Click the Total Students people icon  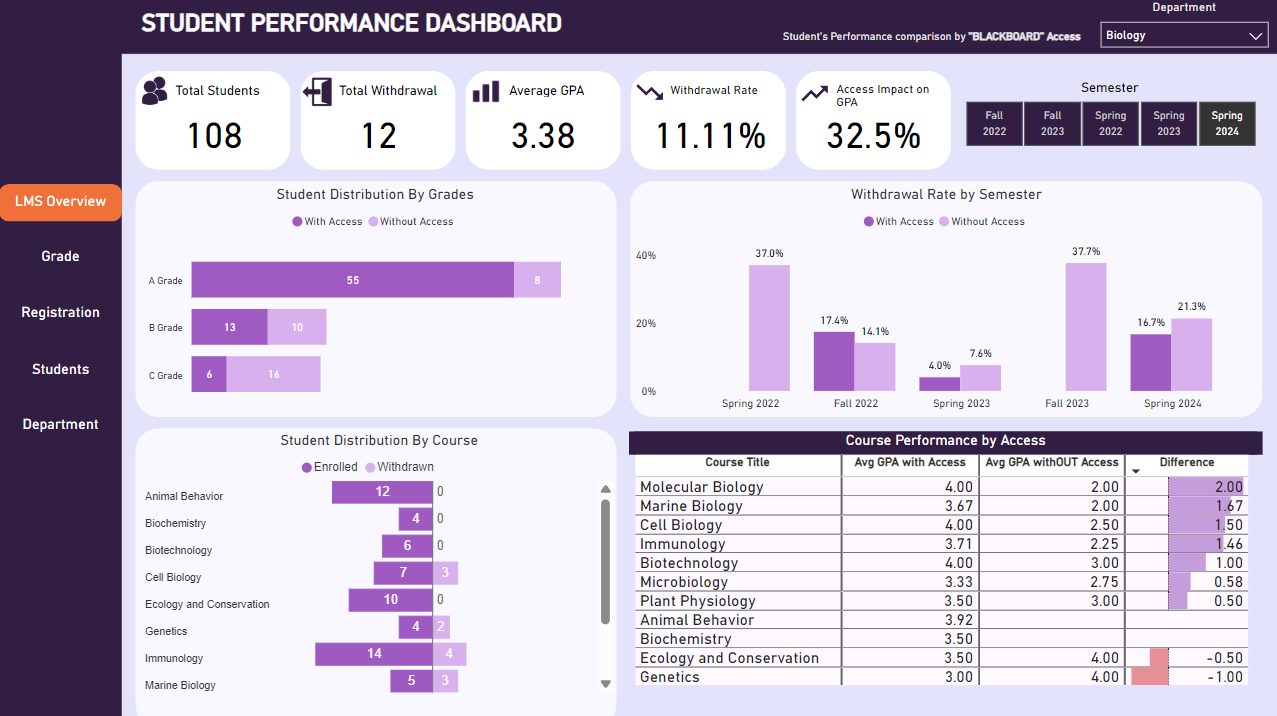(155, 91)
